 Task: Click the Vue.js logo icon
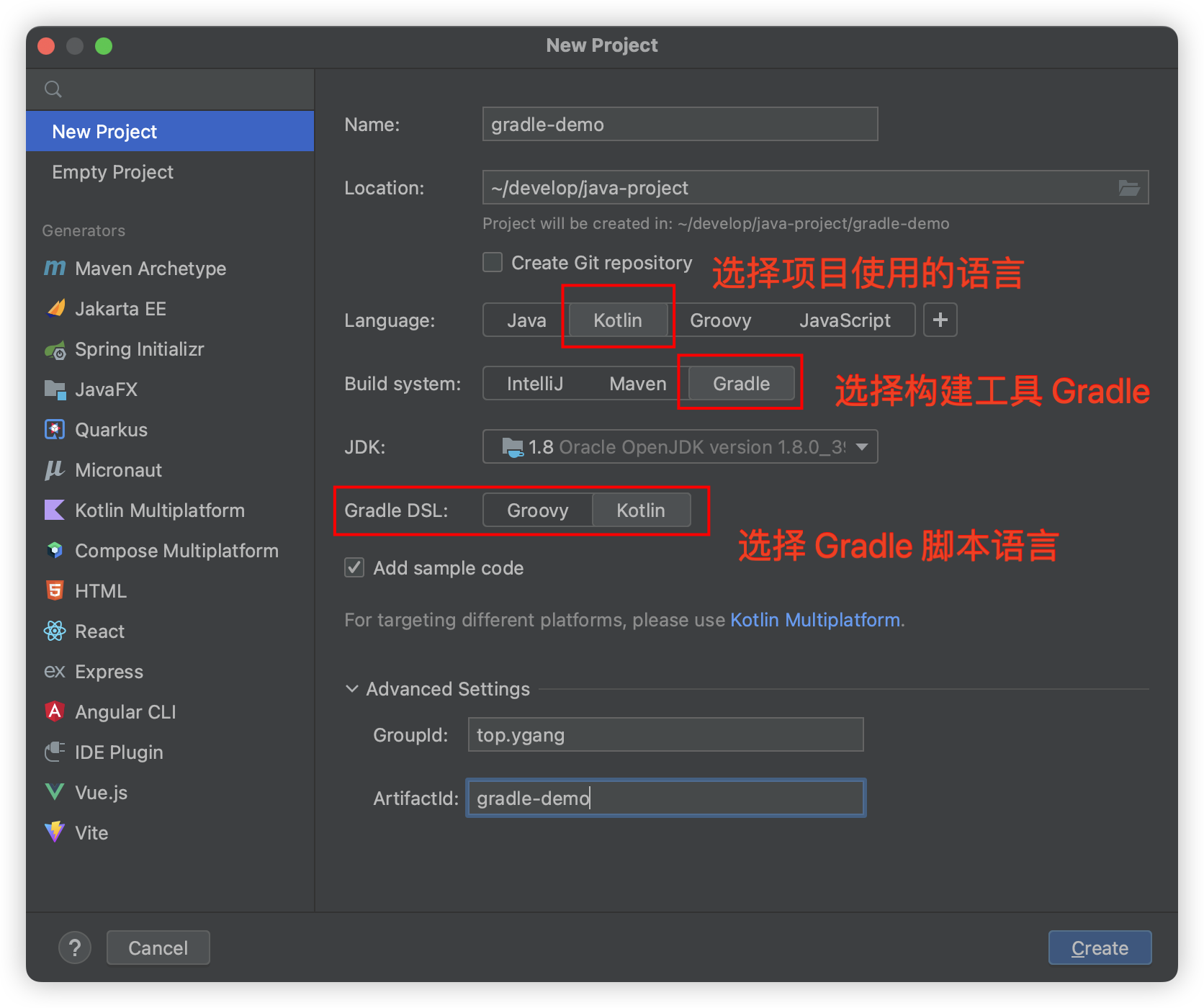tap(55, 792)
